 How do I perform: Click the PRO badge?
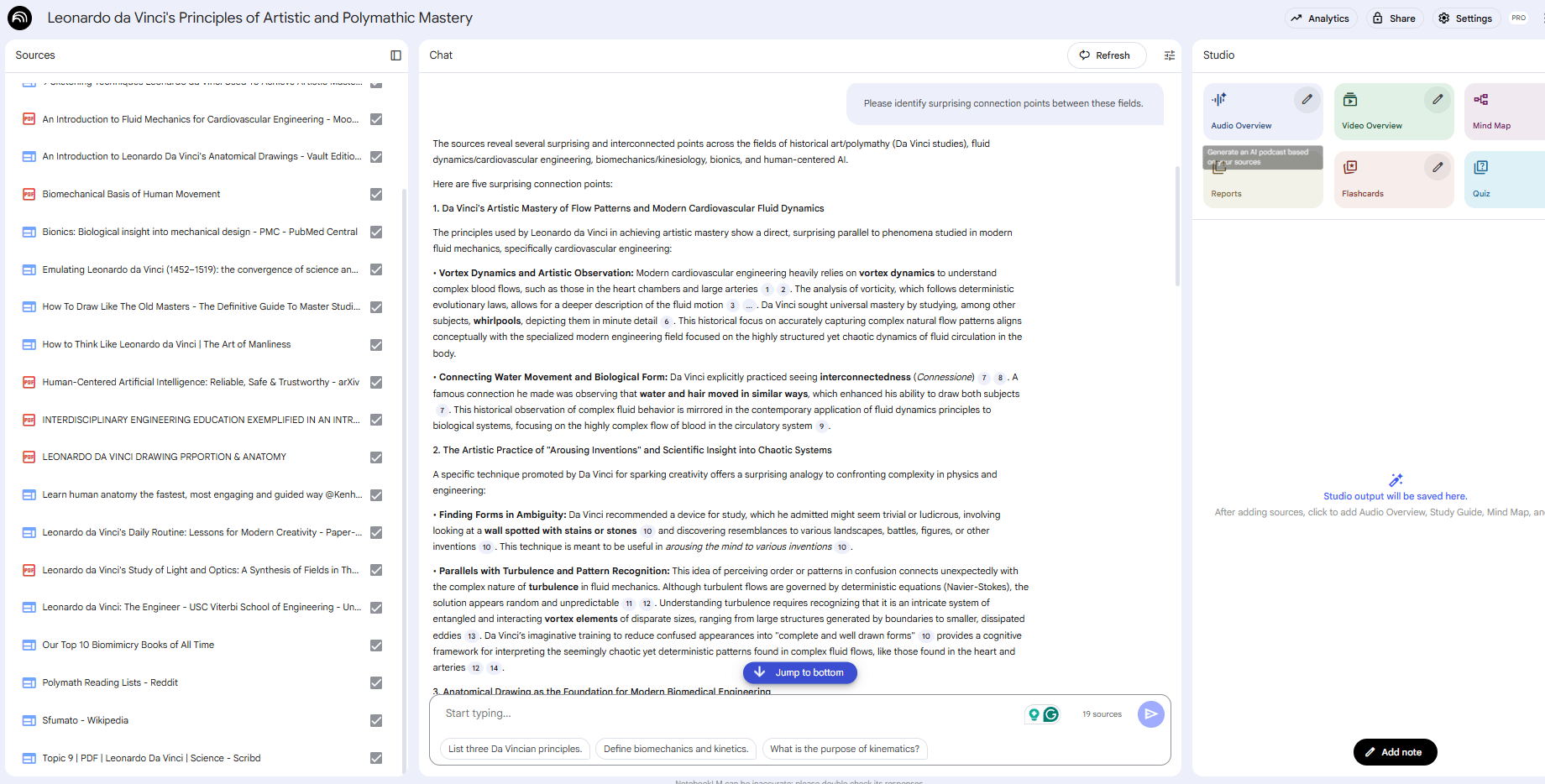pyautogui.click(x=1519, y=18)
